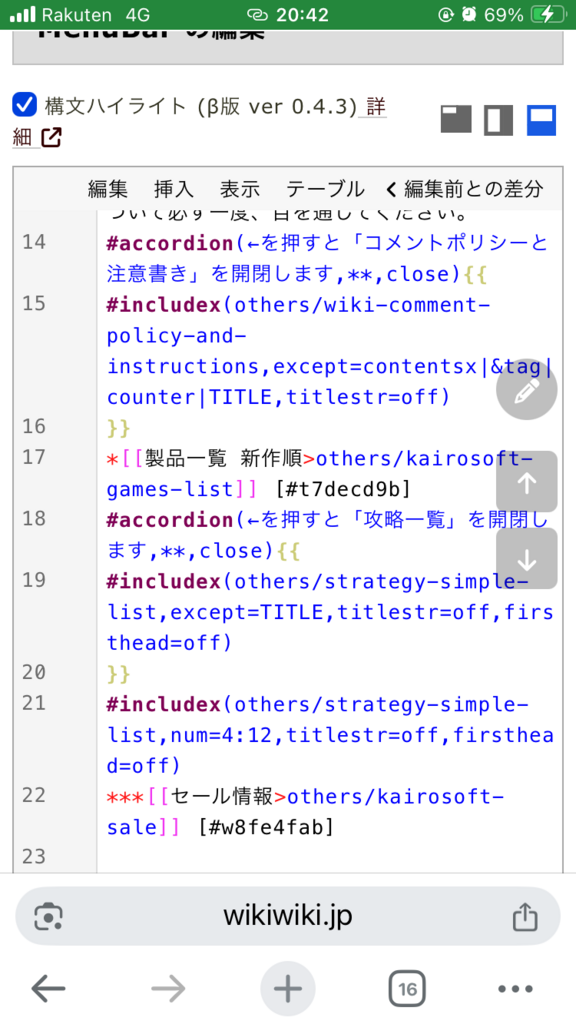Select the top-preview layout icon
Viewport: 576px width, 1024px height.
456,120
